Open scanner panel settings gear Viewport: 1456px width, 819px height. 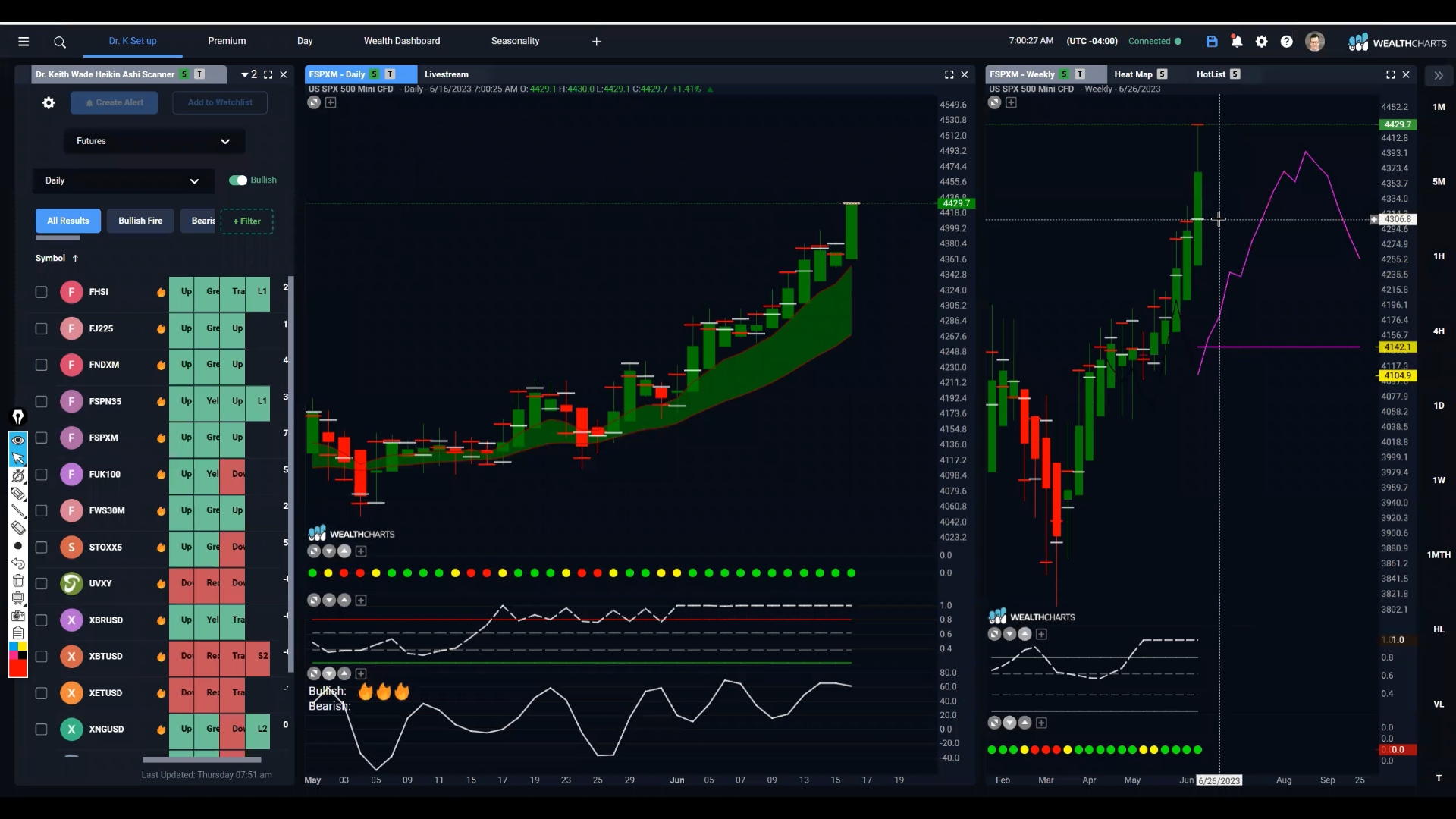[49, 102]
